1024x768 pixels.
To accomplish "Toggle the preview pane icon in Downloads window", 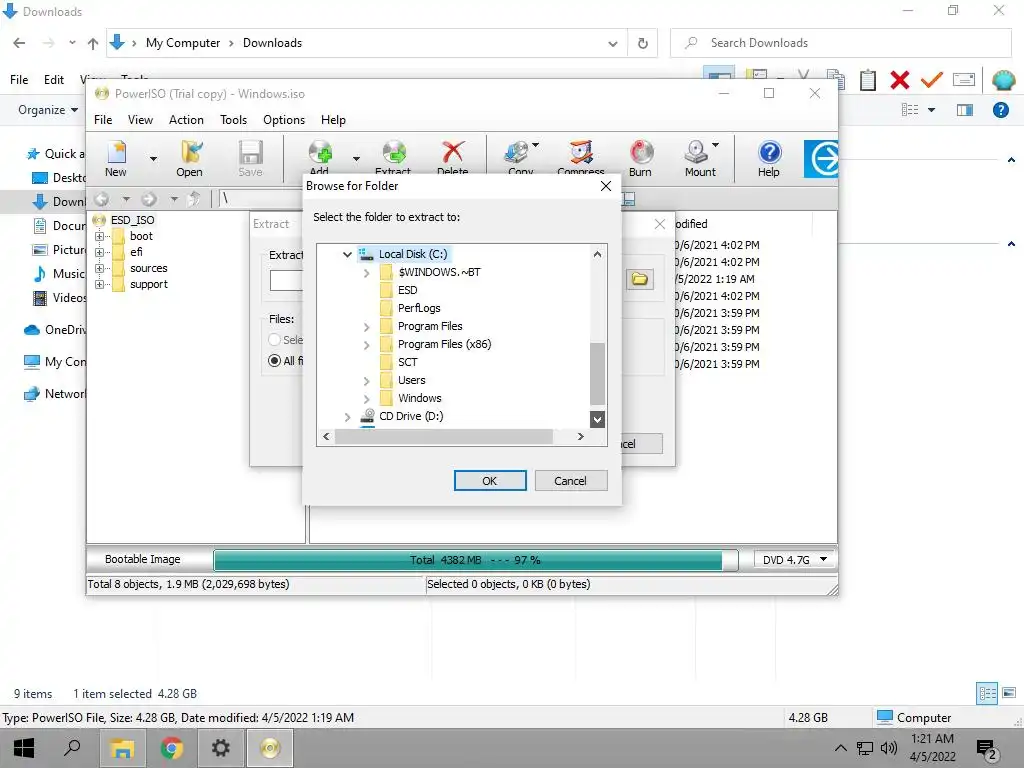I will [965, 110].
